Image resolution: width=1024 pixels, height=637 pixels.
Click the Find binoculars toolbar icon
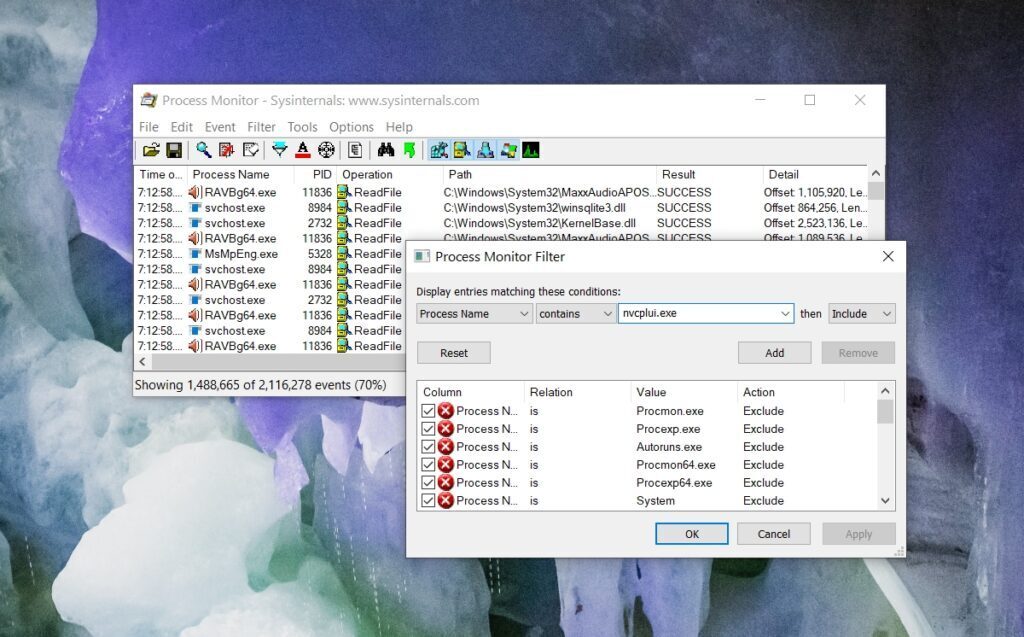click(x=385, y=150)
